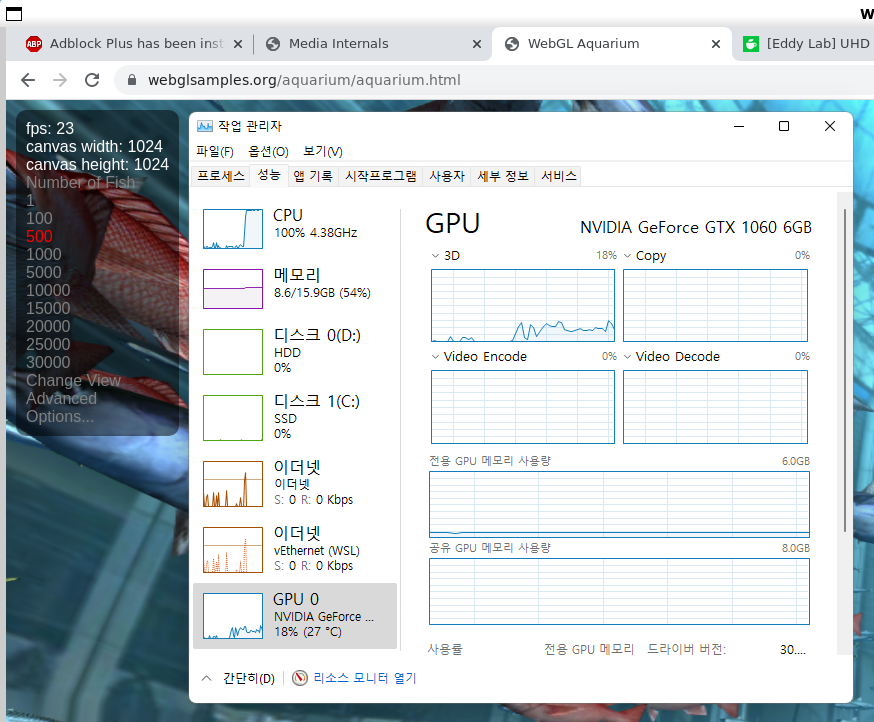Image resolution: width=874 pixels, height=722 pixels.
Task: Set number of fish to 5000
Action: tap(43, 272)
